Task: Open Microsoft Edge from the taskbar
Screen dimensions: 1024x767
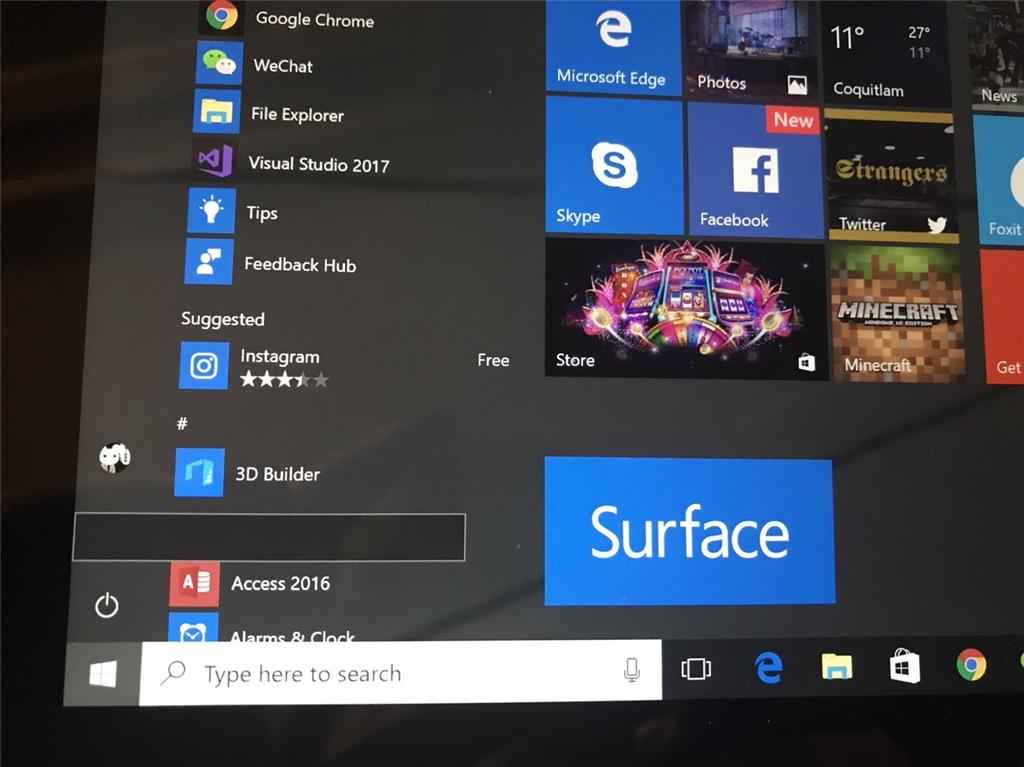Action: [769, 668]
